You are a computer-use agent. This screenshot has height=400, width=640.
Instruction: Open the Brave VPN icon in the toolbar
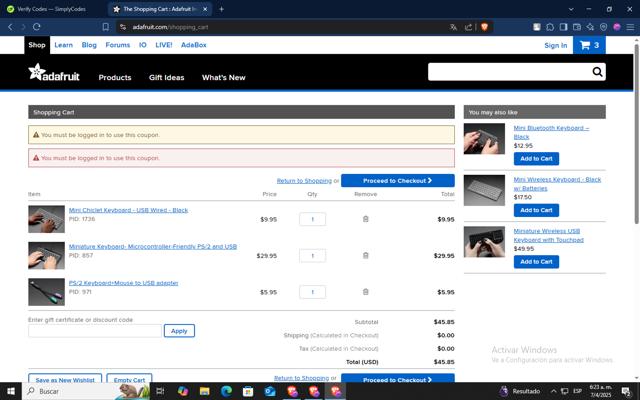point(603,27)
